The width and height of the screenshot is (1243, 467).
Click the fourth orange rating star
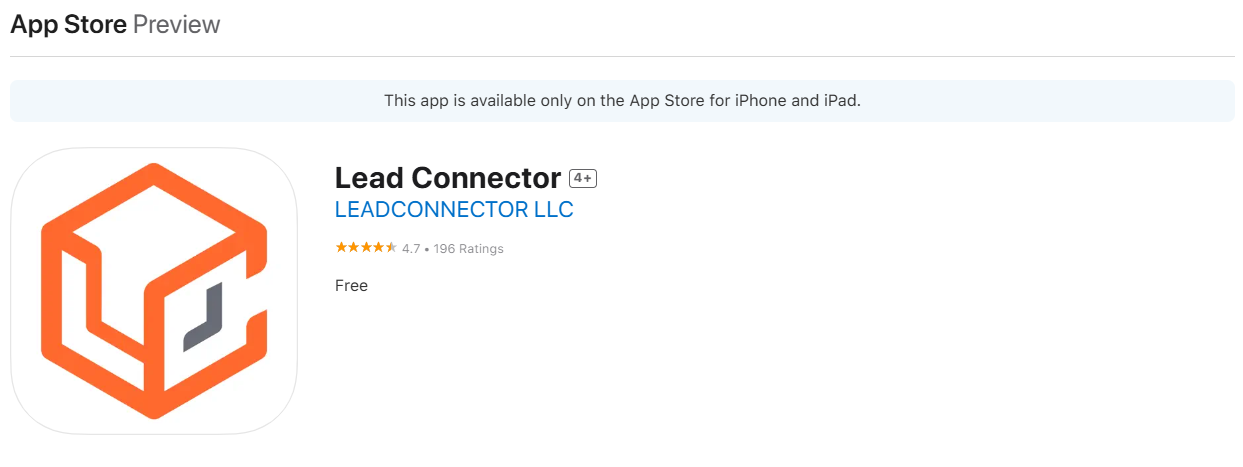[x=378, y=248]
